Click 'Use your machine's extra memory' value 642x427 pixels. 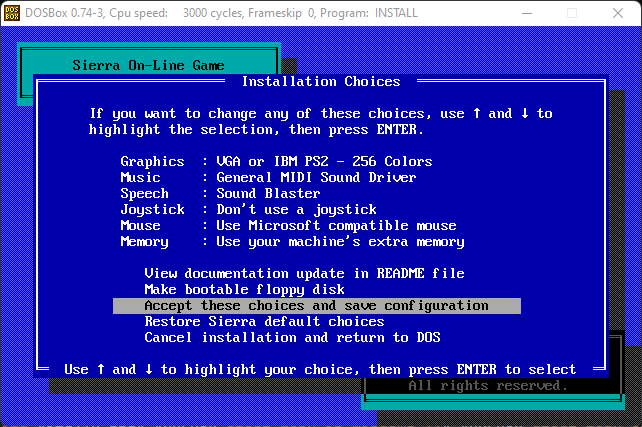tap(340, 241)
